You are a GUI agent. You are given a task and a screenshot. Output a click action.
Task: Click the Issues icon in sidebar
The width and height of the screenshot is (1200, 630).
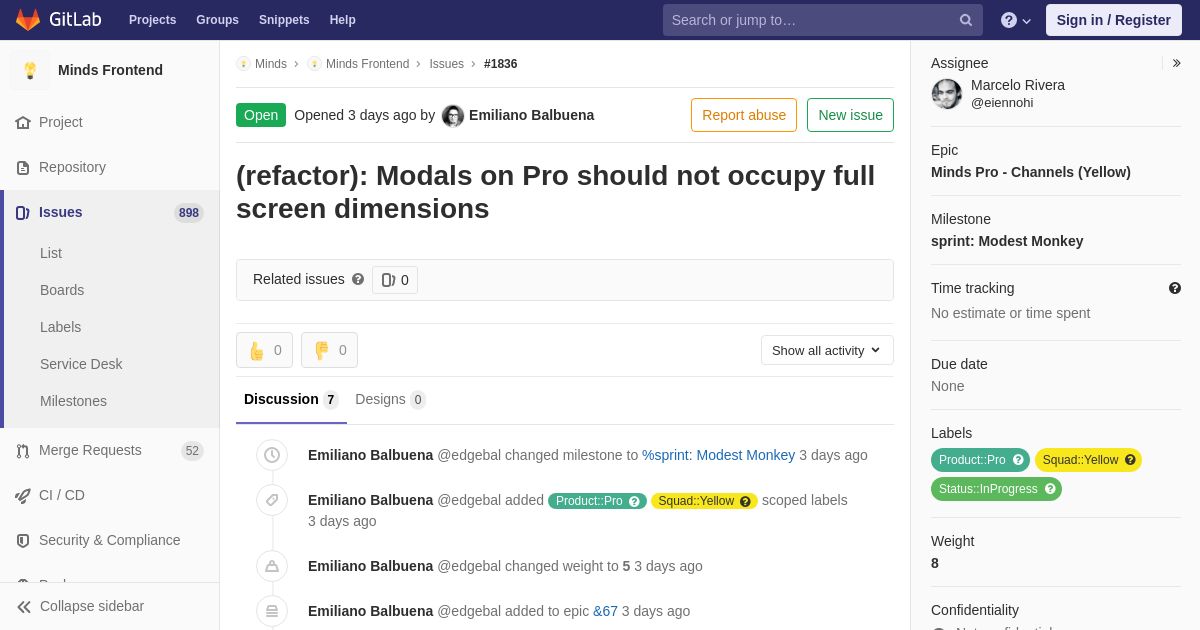pos(23,212)
